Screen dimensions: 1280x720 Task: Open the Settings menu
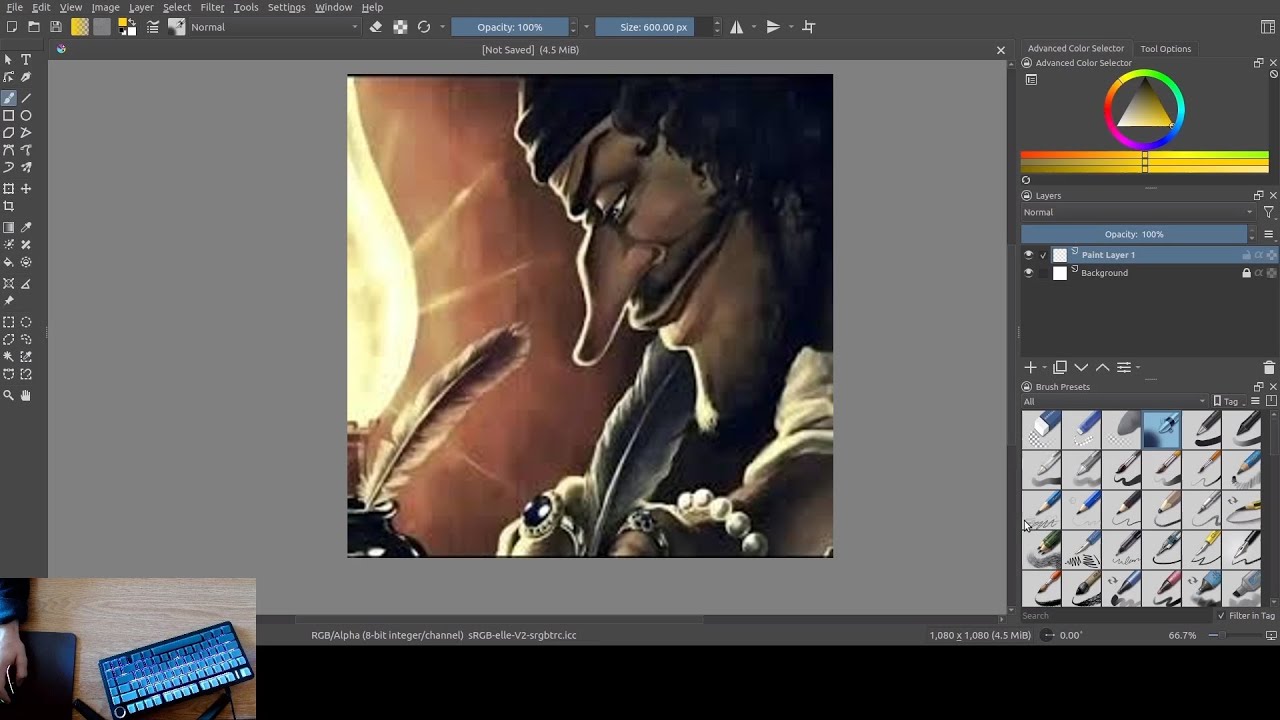click(x=286, y=7)
